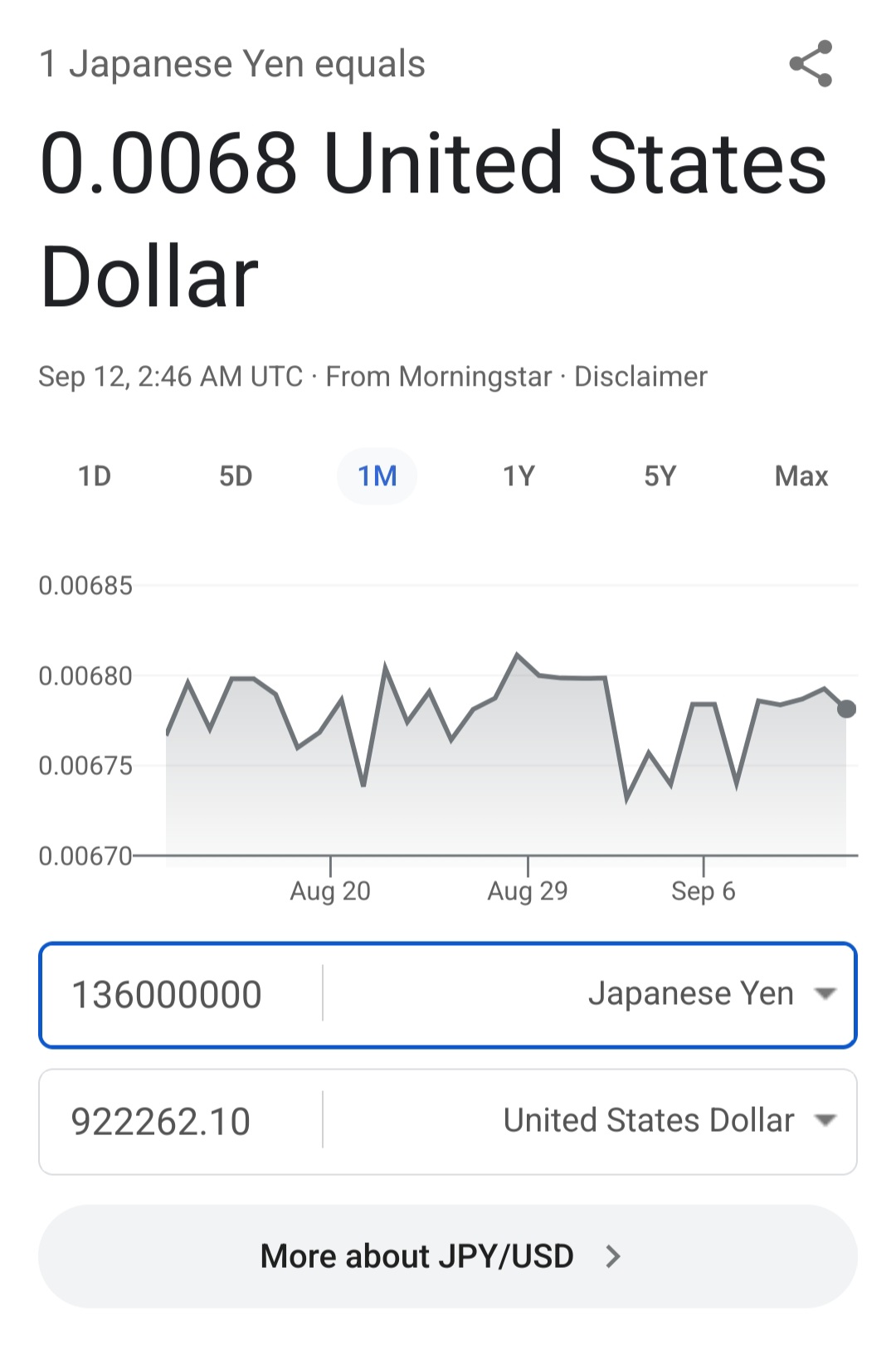The image size is (896, 1345).
Task: Click the Sep 6 marker on chart axis
Action: (x=704, y=890)
